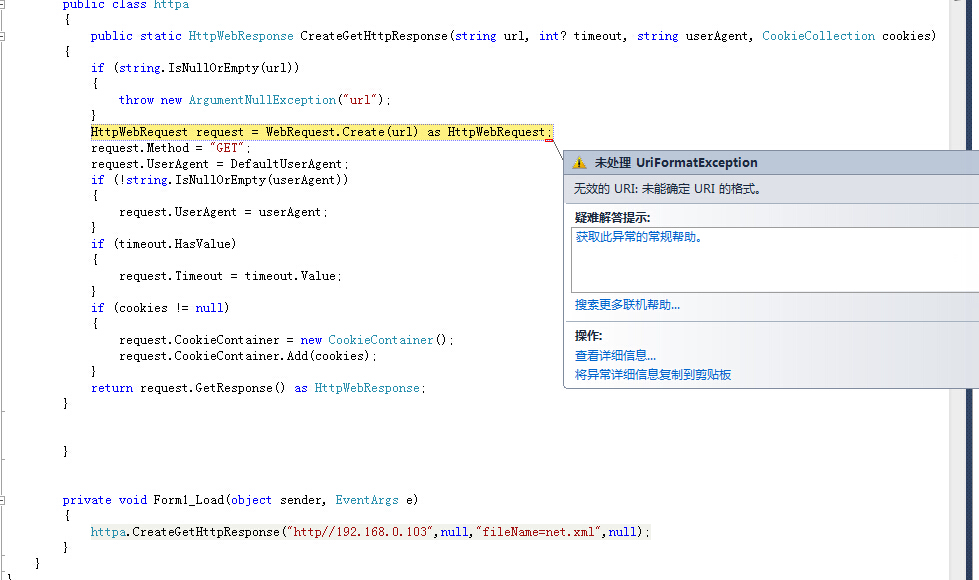Click the if (string.IsNullOrEmpty(url)) line
The image size is (979, 580).
pos(195,68)
